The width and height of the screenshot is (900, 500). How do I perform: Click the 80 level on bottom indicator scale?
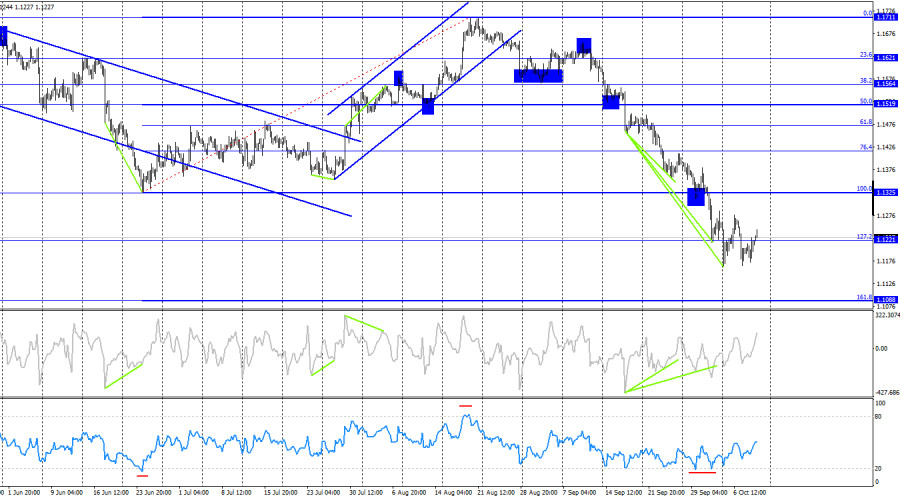(878, 417)
